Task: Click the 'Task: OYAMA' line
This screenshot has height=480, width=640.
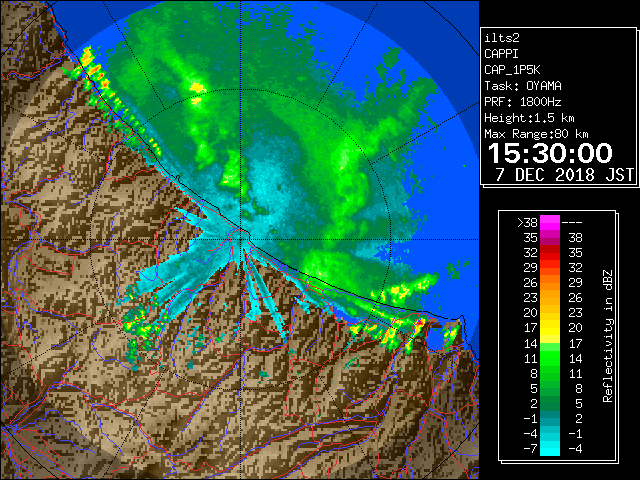Action: tap(523, 86)
